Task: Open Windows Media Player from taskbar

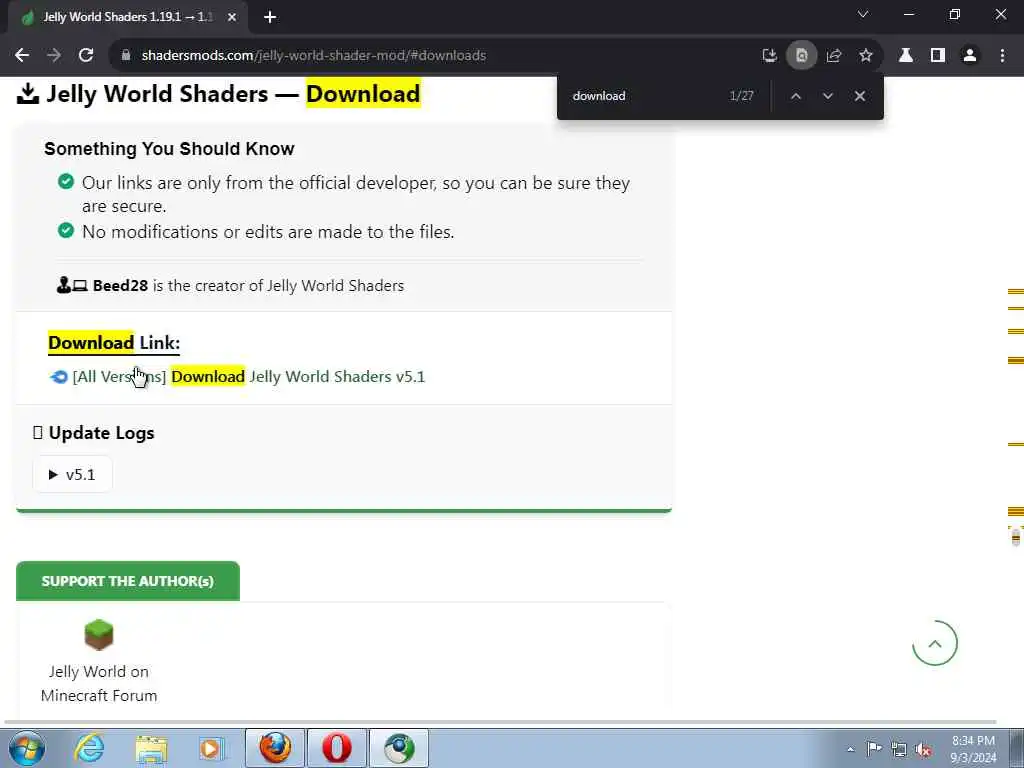Action: pyautogui.click(x=212, y=748)
